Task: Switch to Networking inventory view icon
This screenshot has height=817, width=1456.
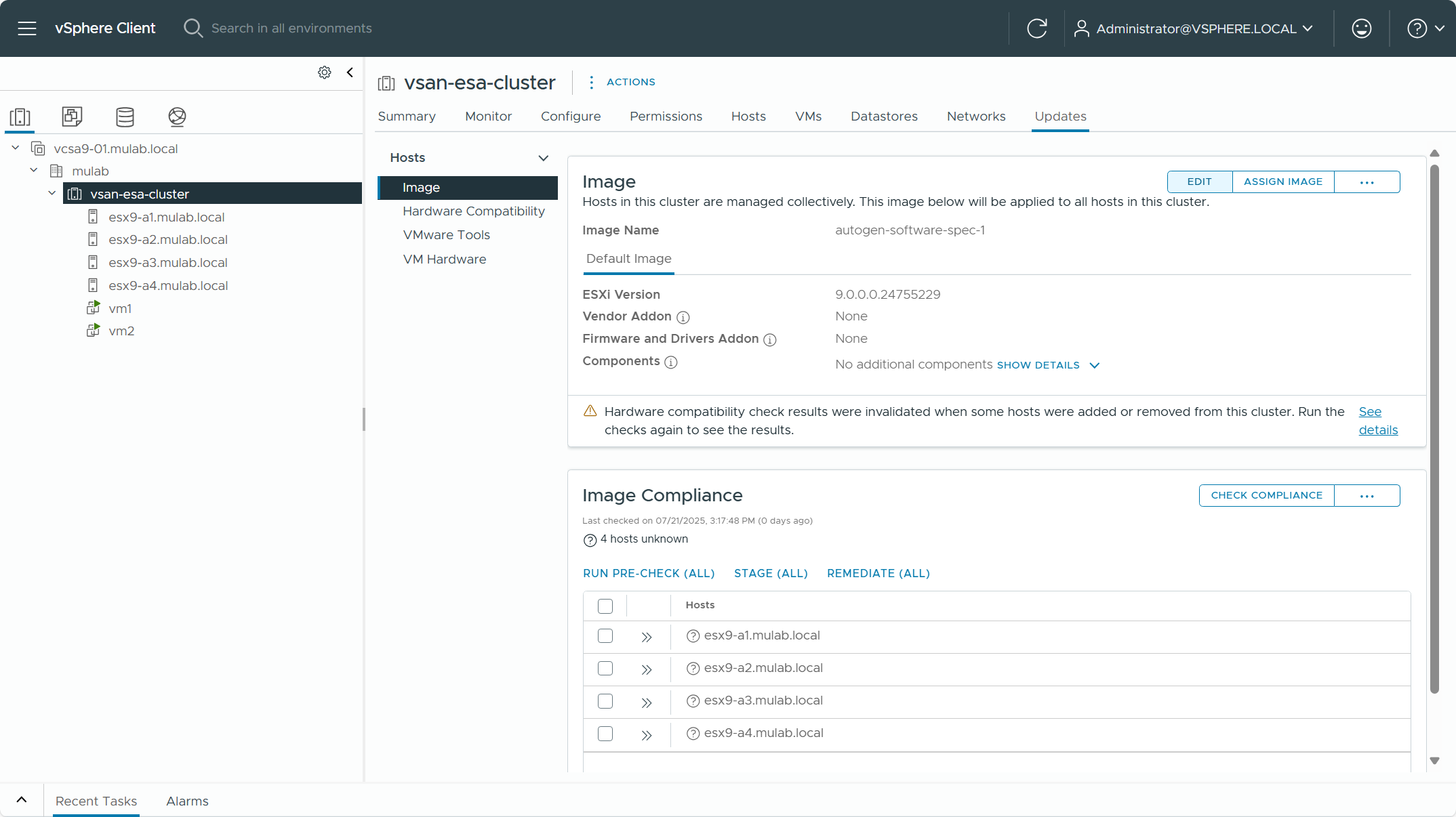Action: tap(177, 117)
